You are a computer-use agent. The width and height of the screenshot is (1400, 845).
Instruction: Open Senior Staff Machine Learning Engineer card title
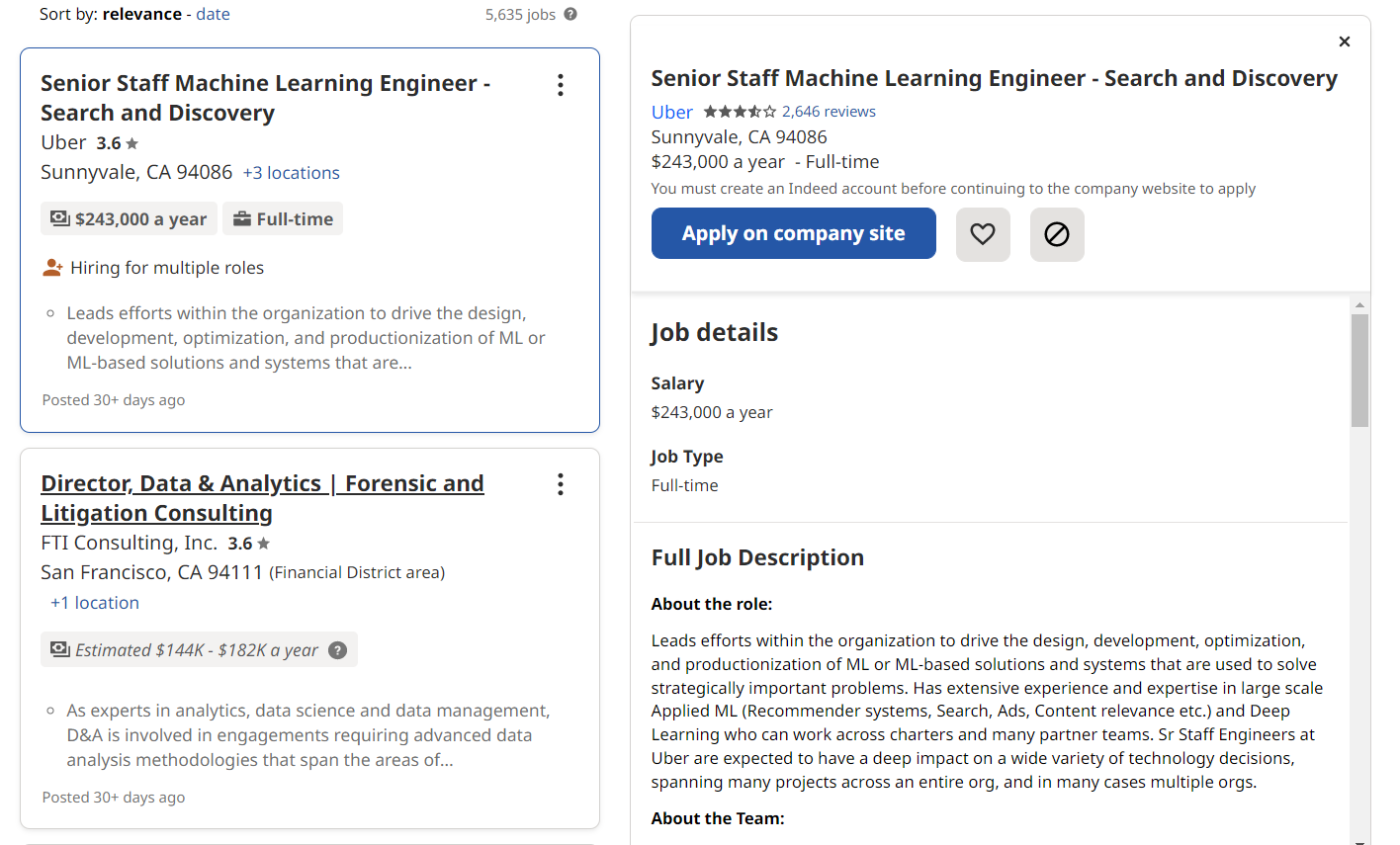(265, 98)
